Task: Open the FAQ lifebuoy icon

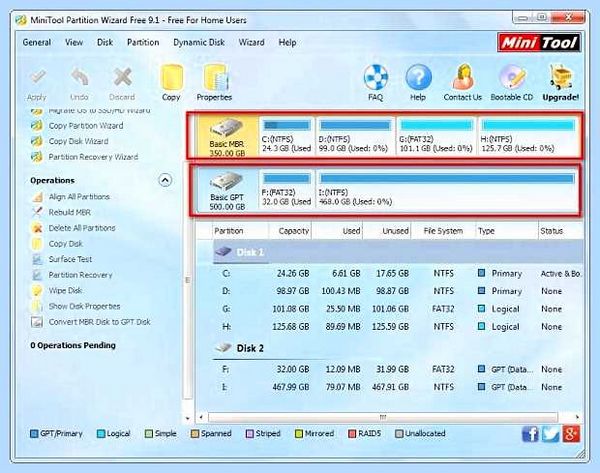Action: 375,78
